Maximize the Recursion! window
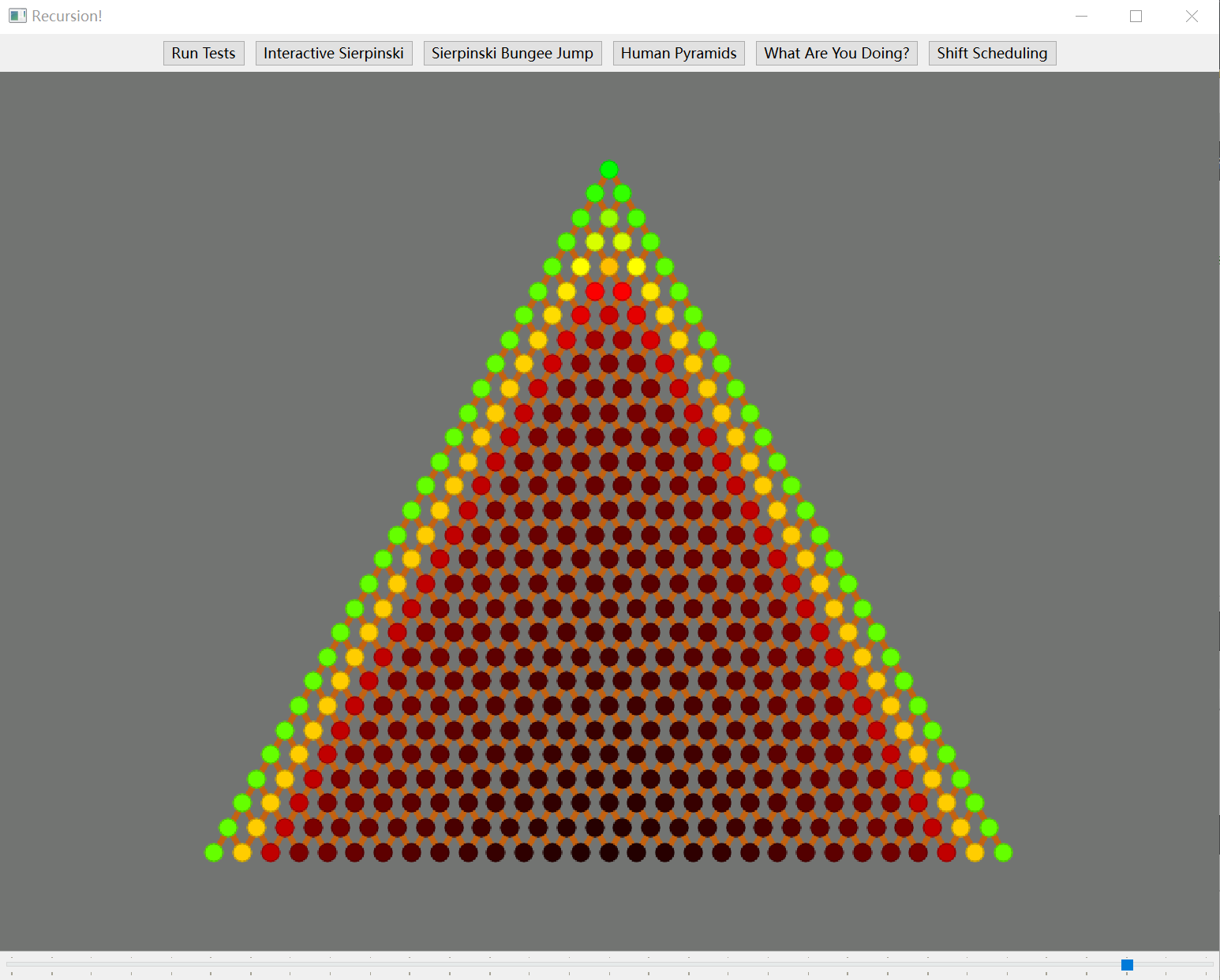The width and height of the screenshot is (1220, 980). [x=1136, y=16]
